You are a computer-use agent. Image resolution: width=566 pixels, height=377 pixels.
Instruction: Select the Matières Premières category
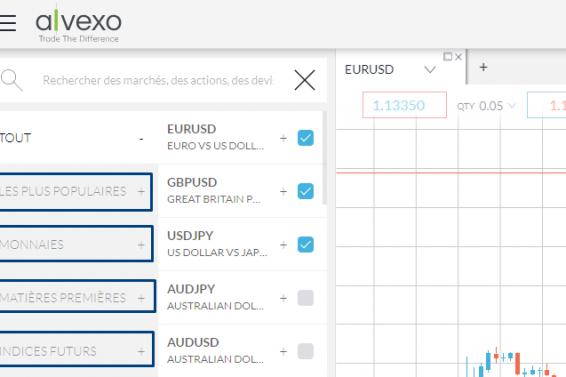pos(77,297)
